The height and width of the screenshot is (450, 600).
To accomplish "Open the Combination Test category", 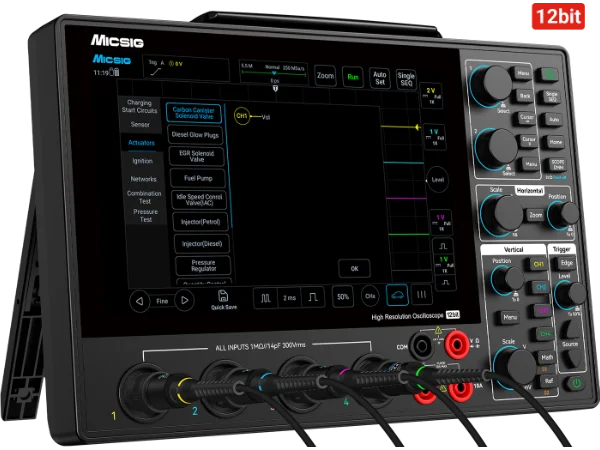I will pyautogui.click(x=144, y=197).
